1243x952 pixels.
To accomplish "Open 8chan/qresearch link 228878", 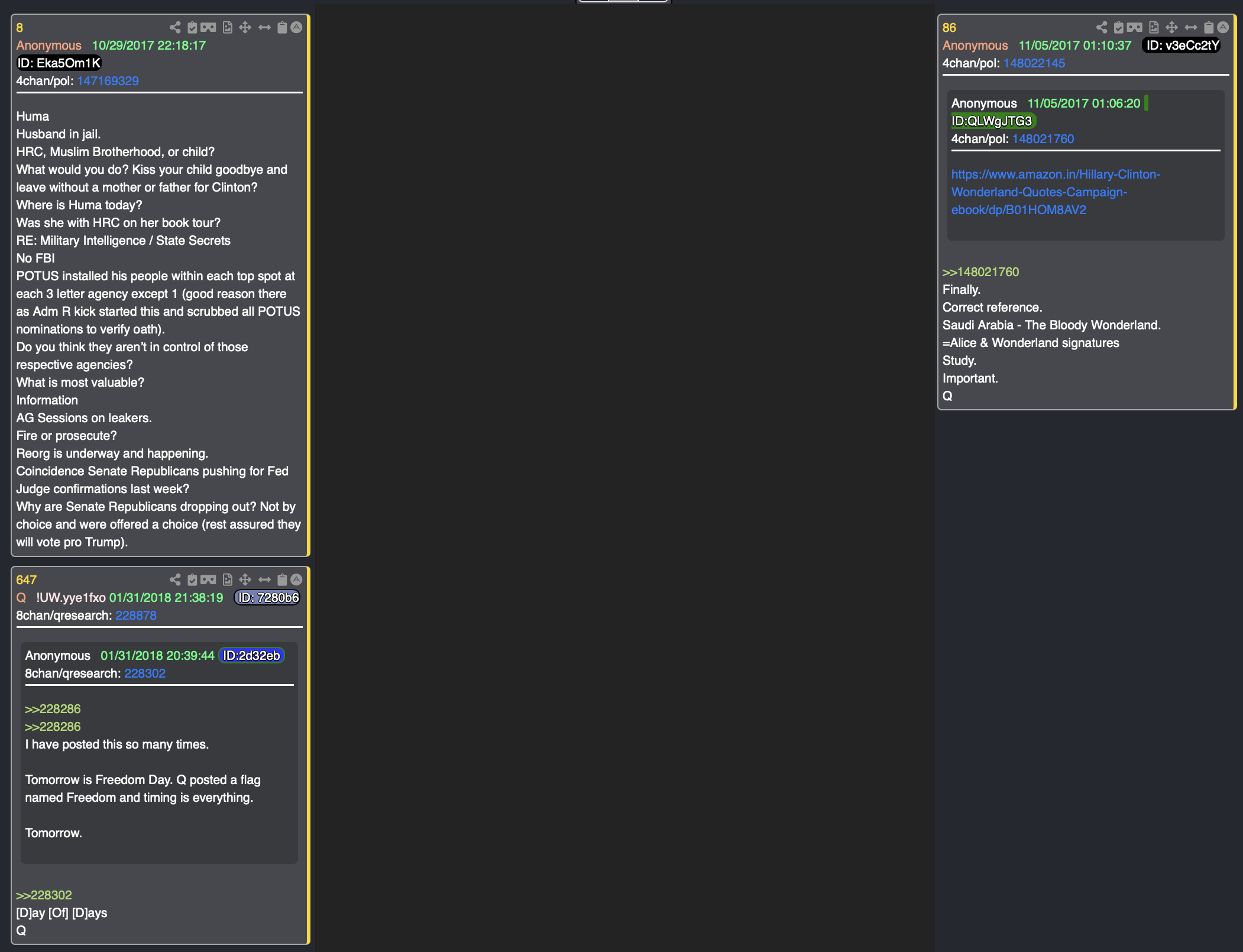I will 136,616.
